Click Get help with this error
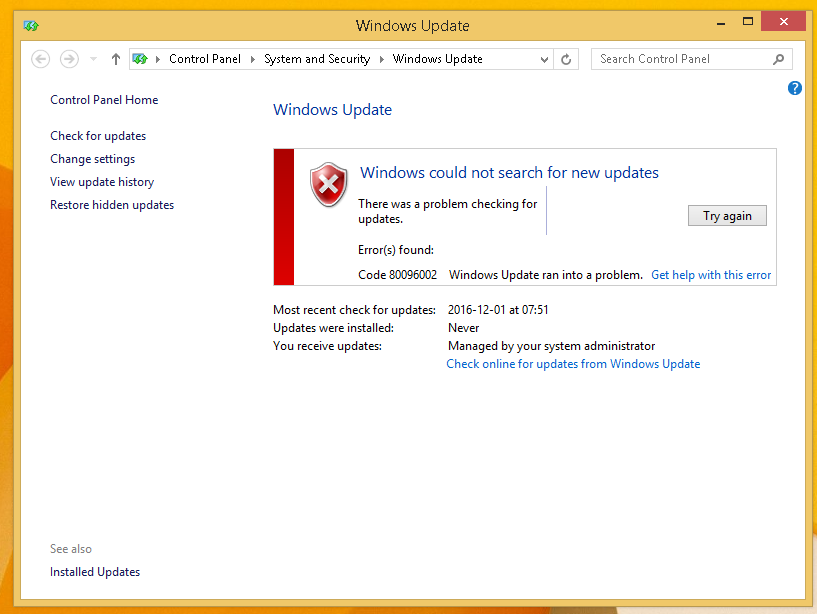This screenshot has height=614, width=817. (711, 275)
